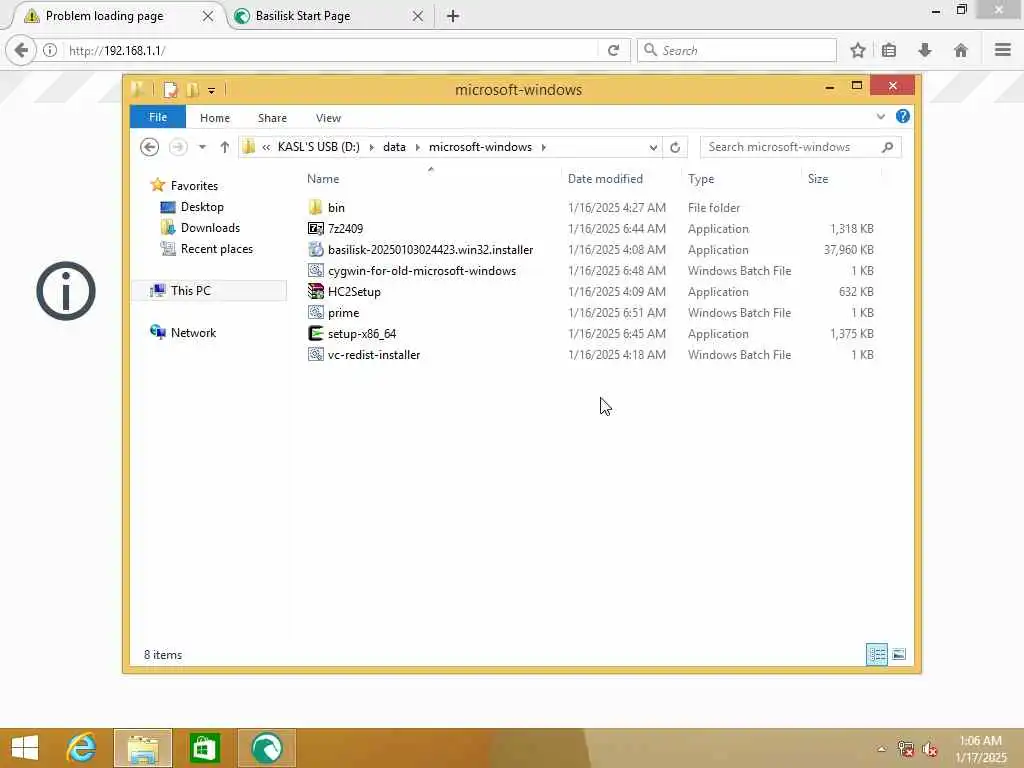Sort files by Size column
Viewport: 1024px width, 768px height.
click(x=818, y=178)
